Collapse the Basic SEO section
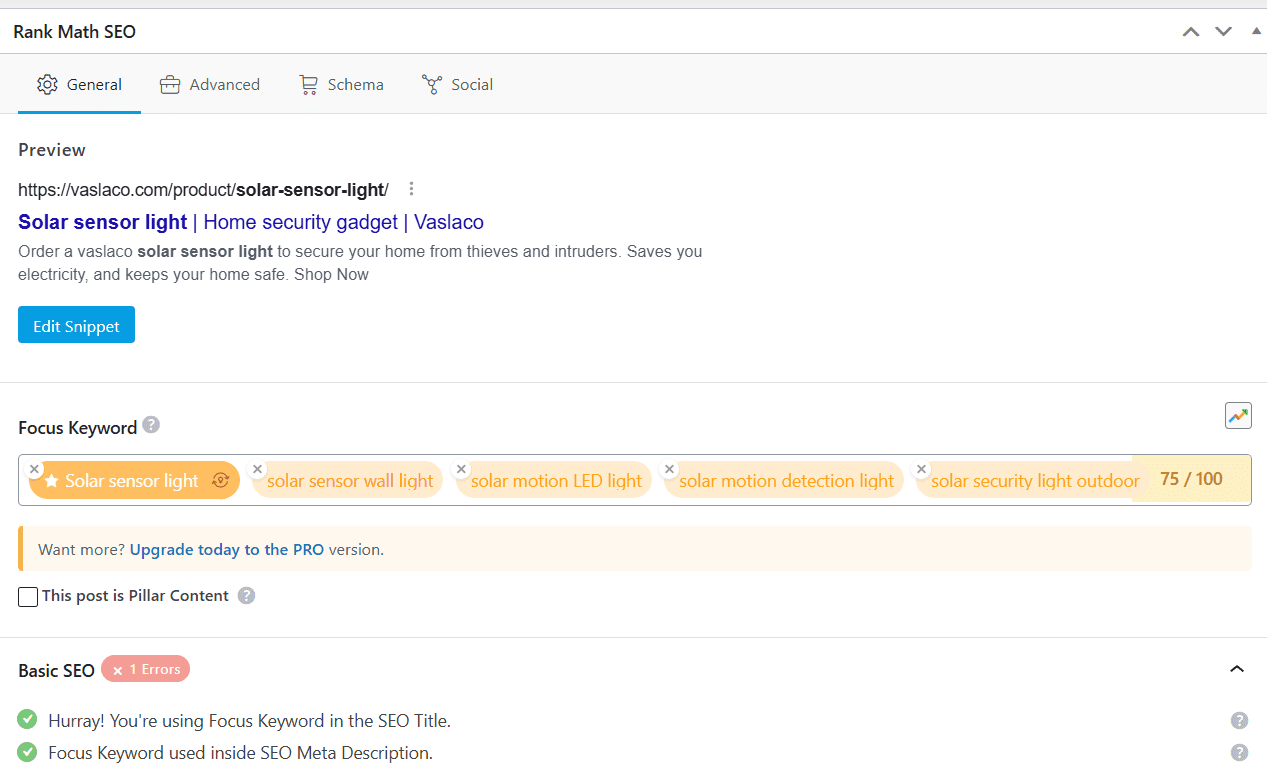The image size is (1267, 771). tap(1237, 669)
